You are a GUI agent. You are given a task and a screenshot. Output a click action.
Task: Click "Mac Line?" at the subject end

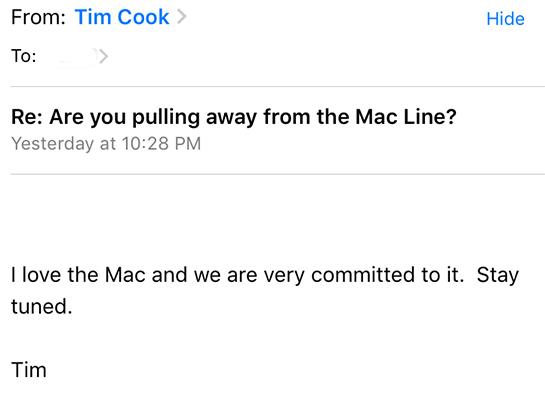tap(406, 117)
